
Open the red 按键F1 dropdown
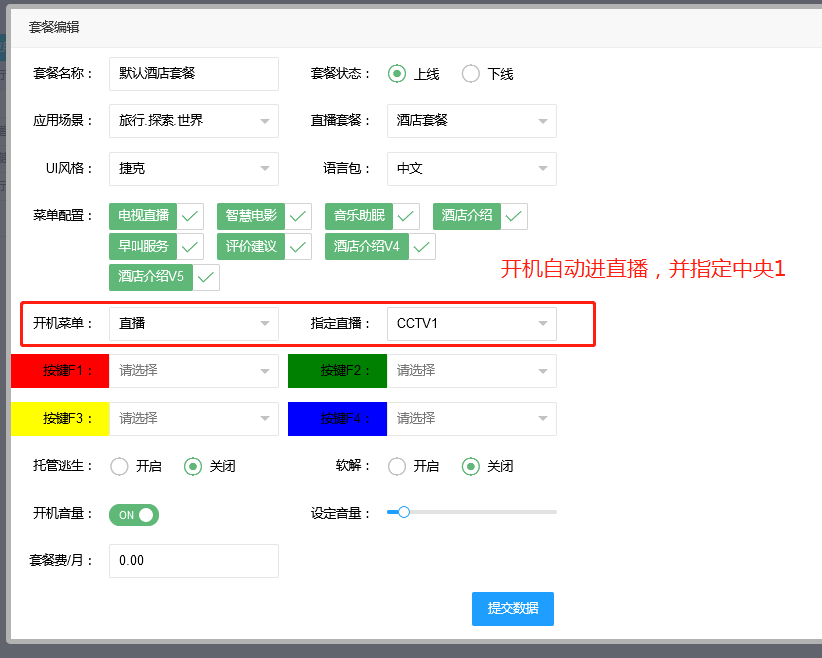[x=193, y=371]
